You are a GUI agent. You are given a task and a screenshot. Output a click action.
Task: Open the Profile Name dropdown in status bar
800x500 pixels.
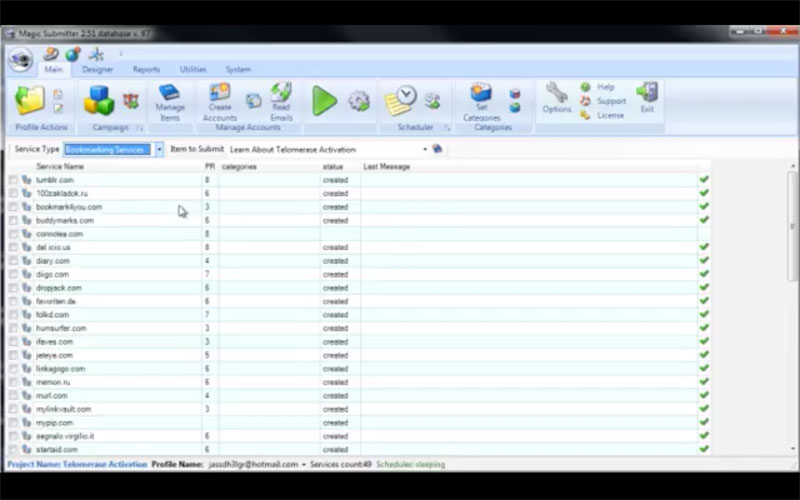pos(304,465)
